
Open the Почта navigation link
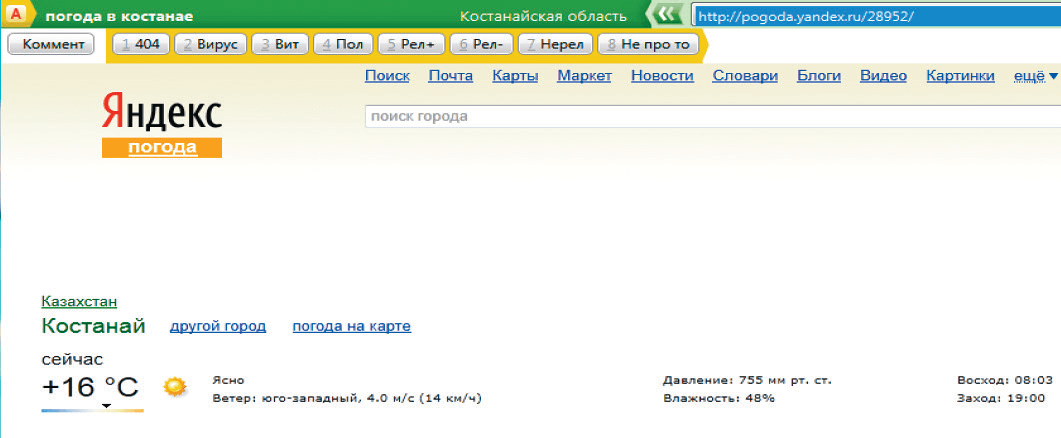click(451, 76)
